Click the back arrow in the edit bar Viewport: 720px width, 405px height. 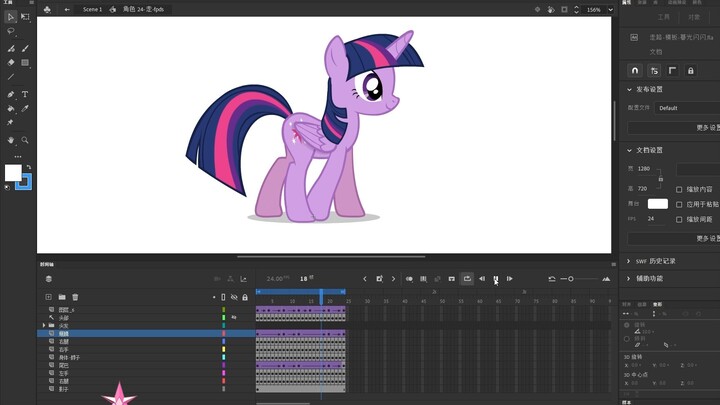[67, 9]
